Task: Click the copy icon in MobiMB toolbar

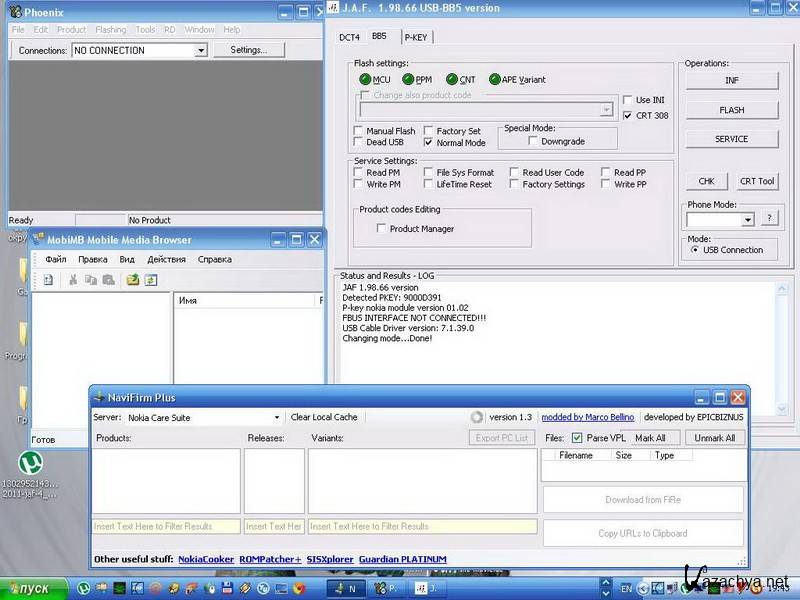Action: tap(91, 281)
